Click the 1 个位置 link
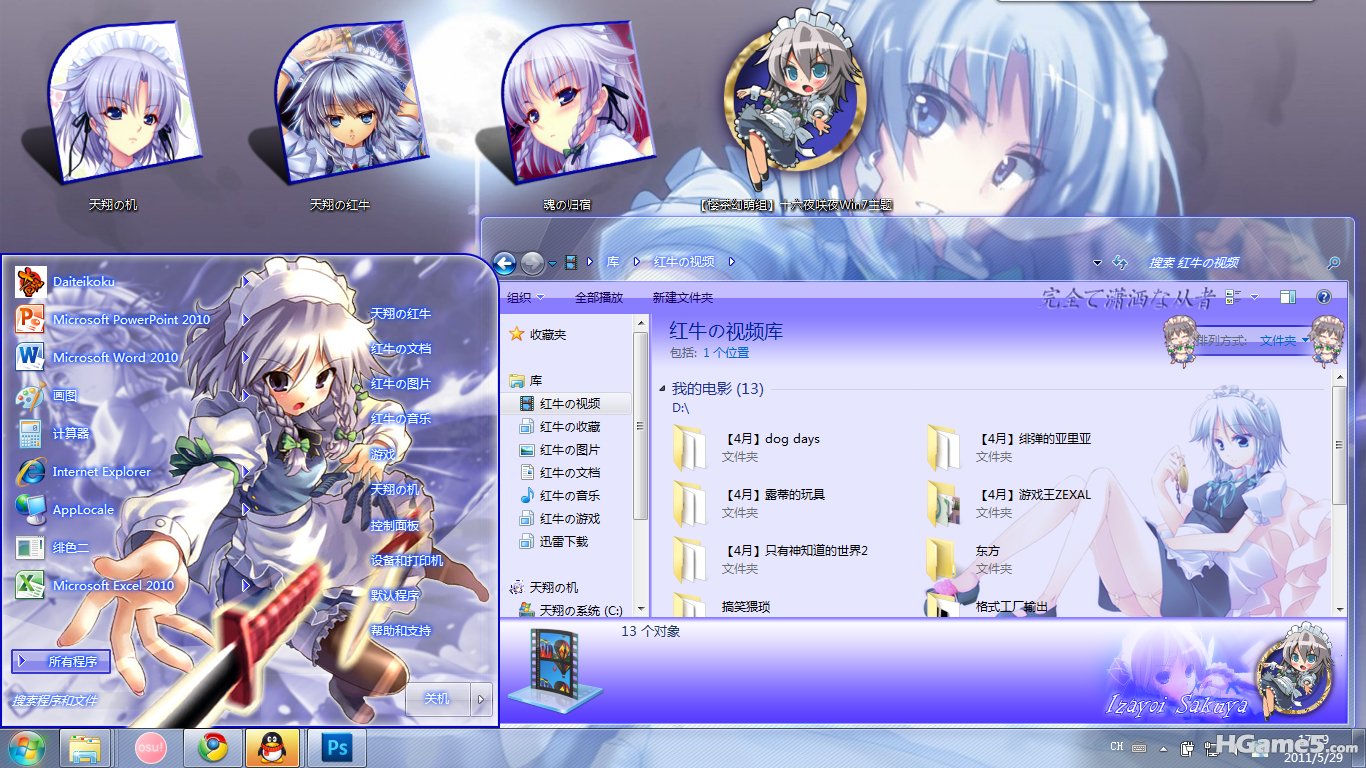Image resolution: width=1366 pixels, height=768 pixels. 726,353
